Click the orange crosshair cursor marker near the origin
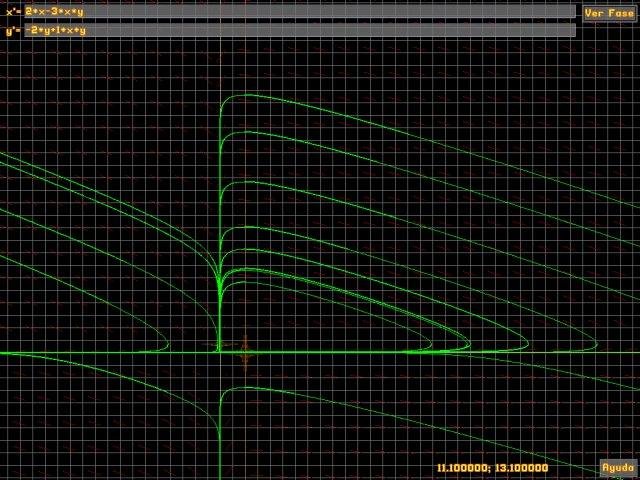The width and height of the screenshot is (640, 480). pyautogui.click(x=245, y=351)
